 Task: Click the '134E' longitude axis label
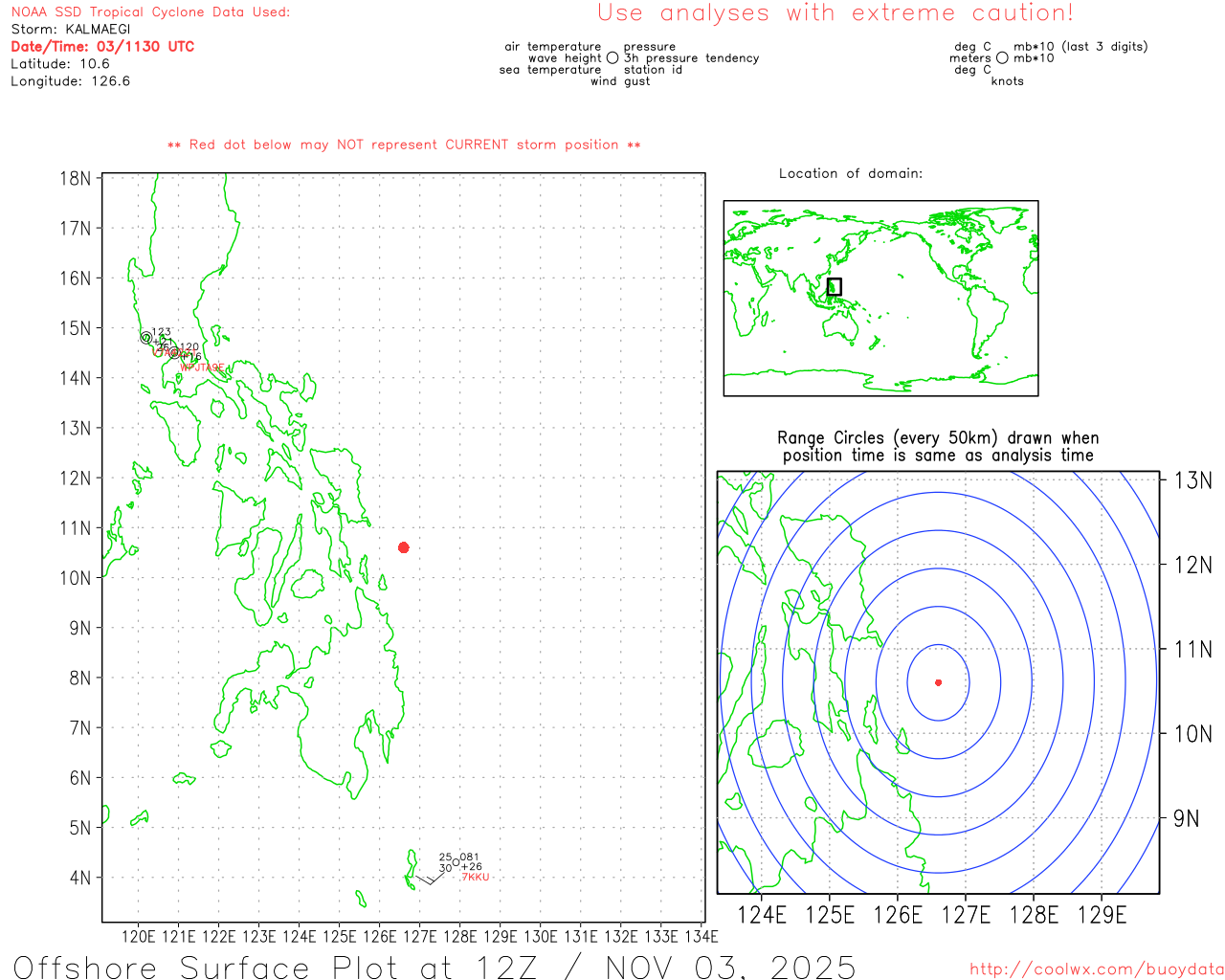(701, 936)
